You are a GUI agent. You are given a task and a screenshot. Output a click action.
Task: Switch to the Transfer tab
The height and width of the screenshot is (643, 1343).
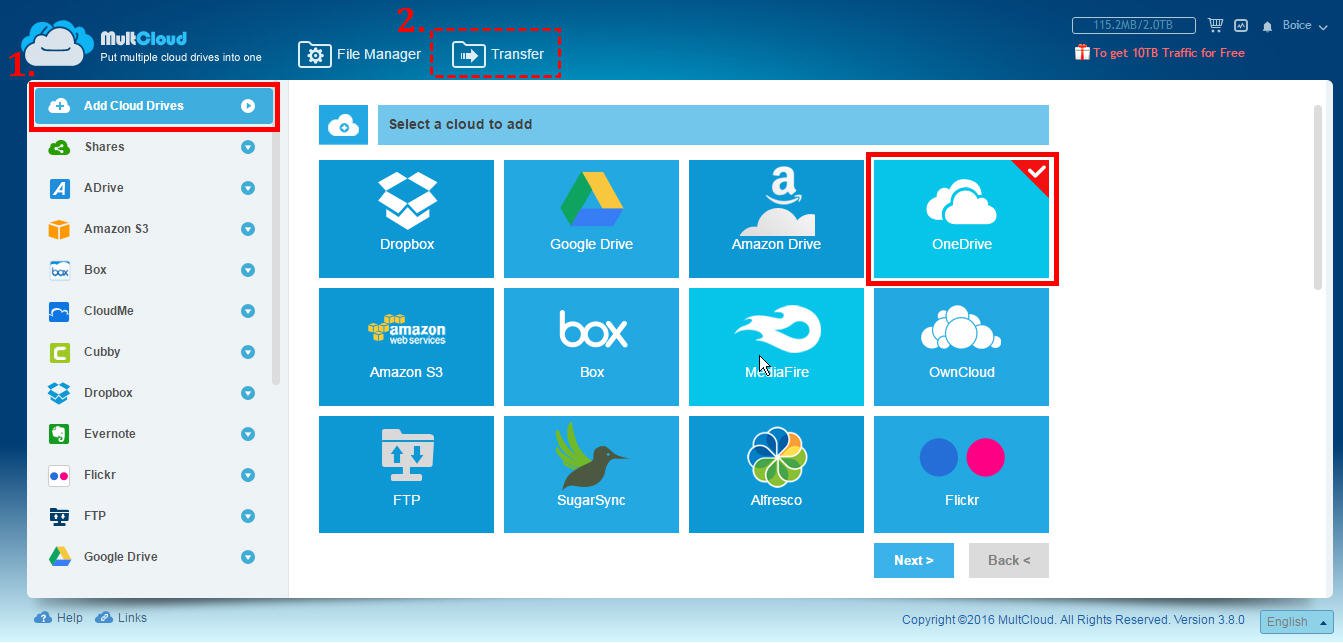[497, 54]
